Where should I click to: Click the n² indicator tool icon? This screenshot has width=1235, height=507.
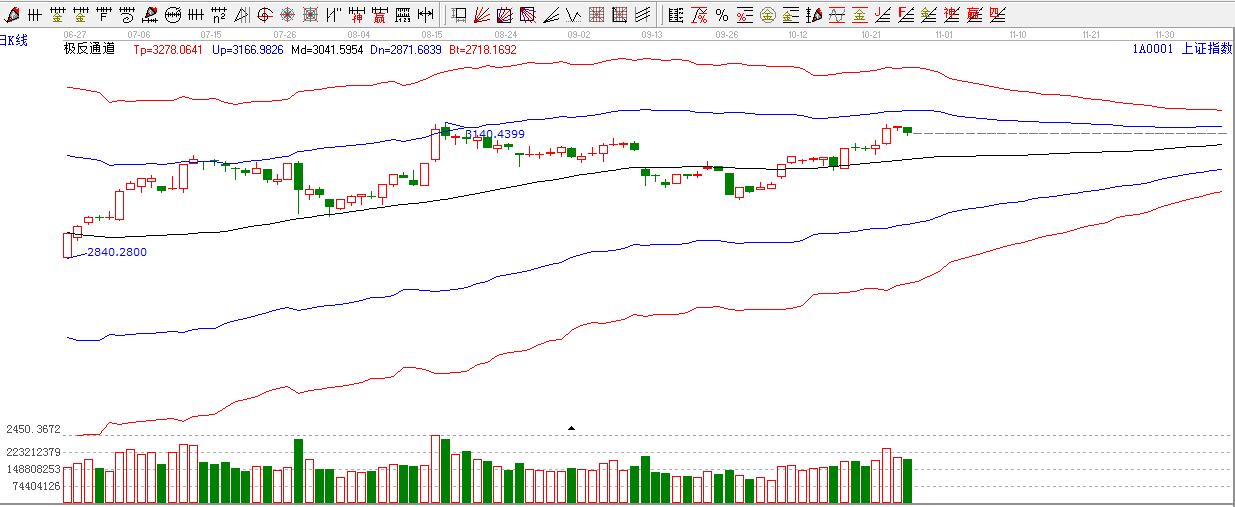click(x=219, y=15)
